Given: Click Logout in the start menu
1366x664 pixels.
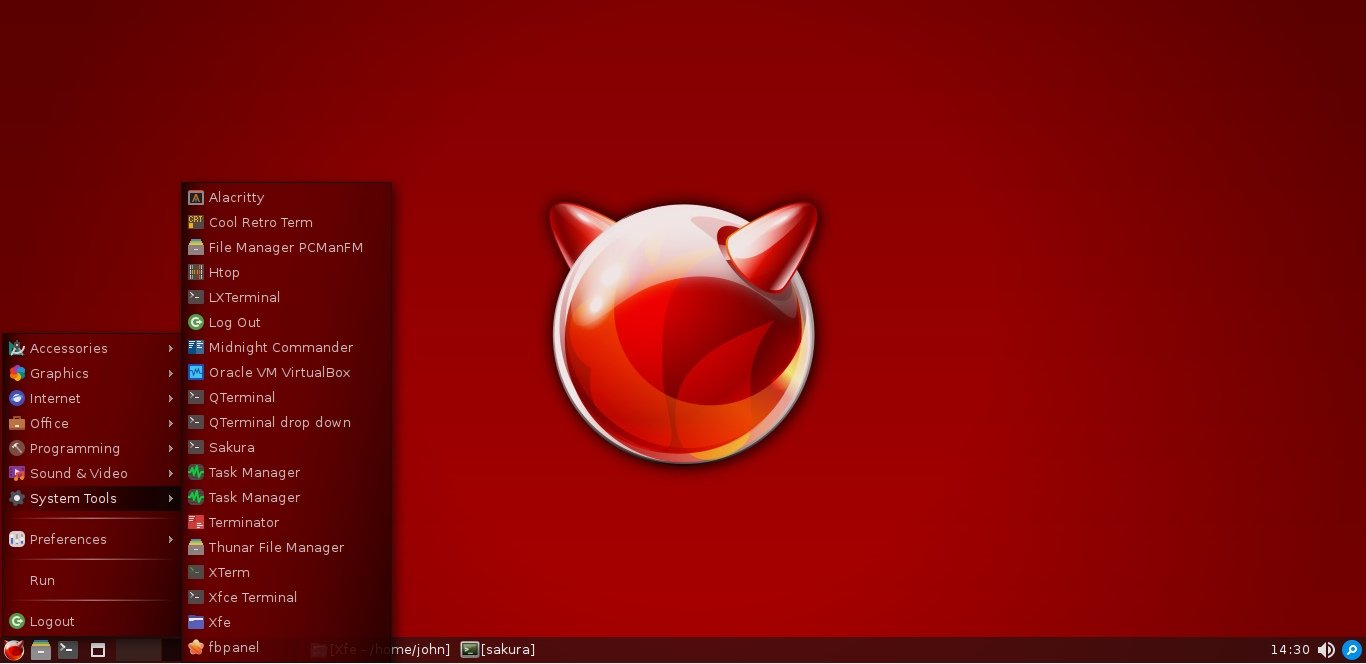Looking at the screenshot, I should (x=51, y=621).
